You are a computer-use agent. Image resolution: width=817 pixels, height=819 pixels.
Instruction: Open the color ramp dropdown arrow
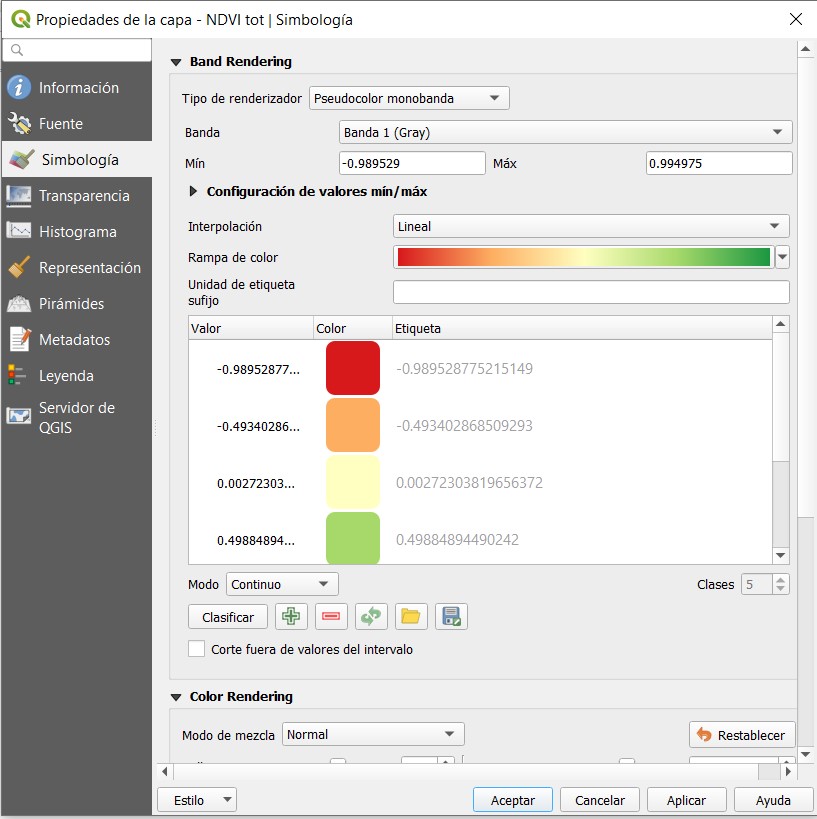coord(782,257)
